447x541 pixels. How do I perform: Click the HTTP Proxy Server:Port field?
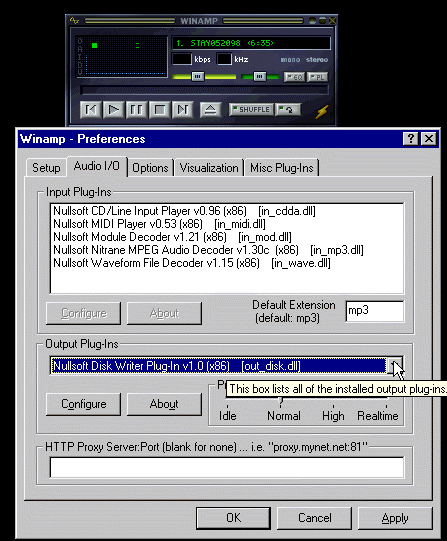click(x=227, y=468)
